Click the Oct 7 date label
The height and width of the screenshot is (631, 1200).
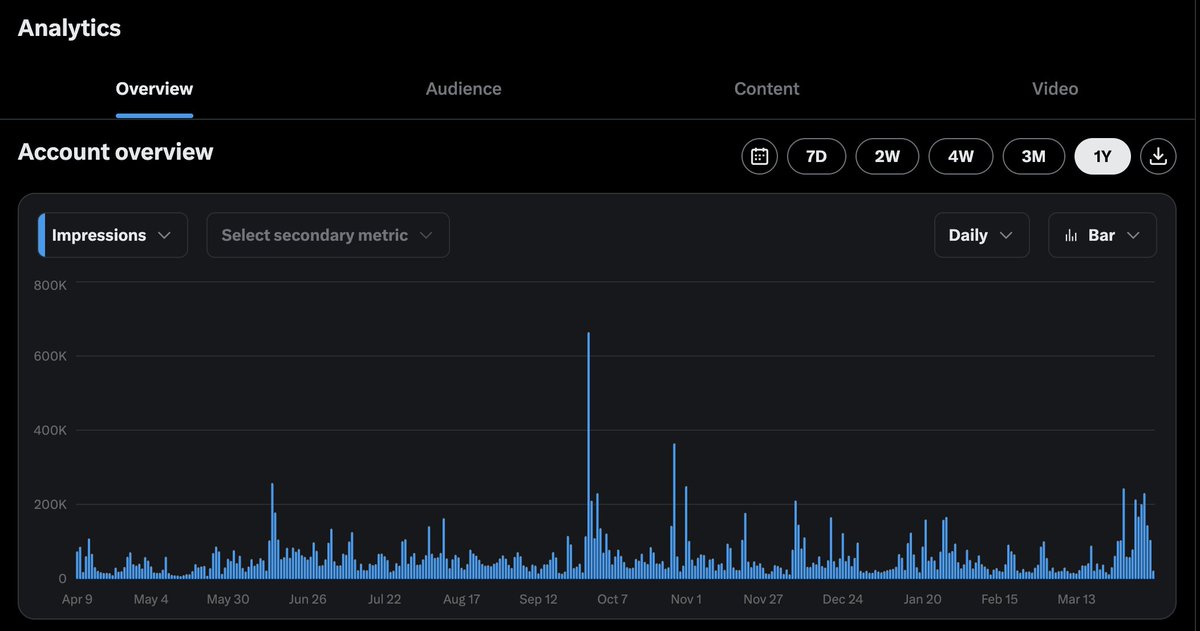612,599
